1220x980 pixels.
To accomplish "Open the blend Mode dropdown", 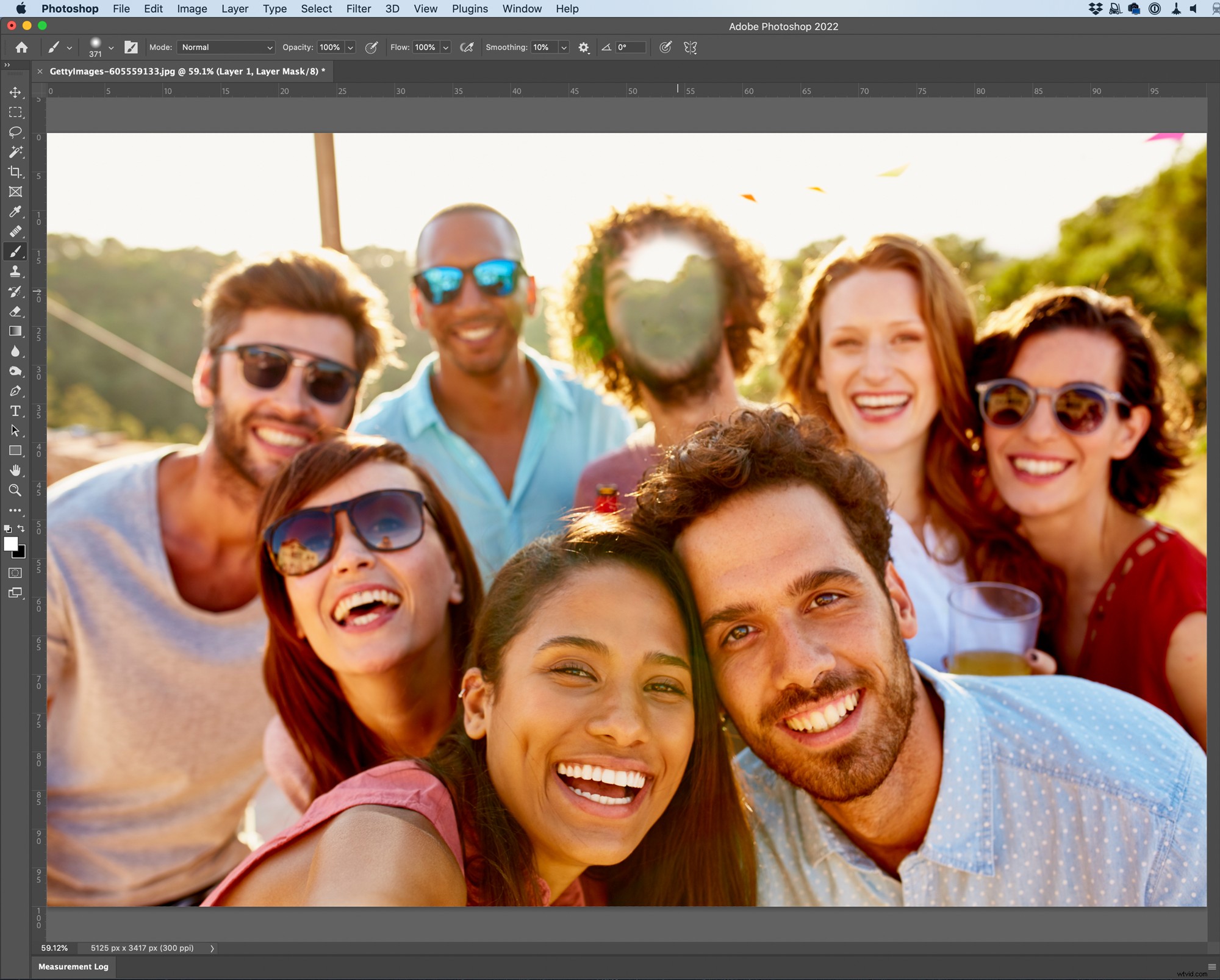I will [x=226, y=47].
